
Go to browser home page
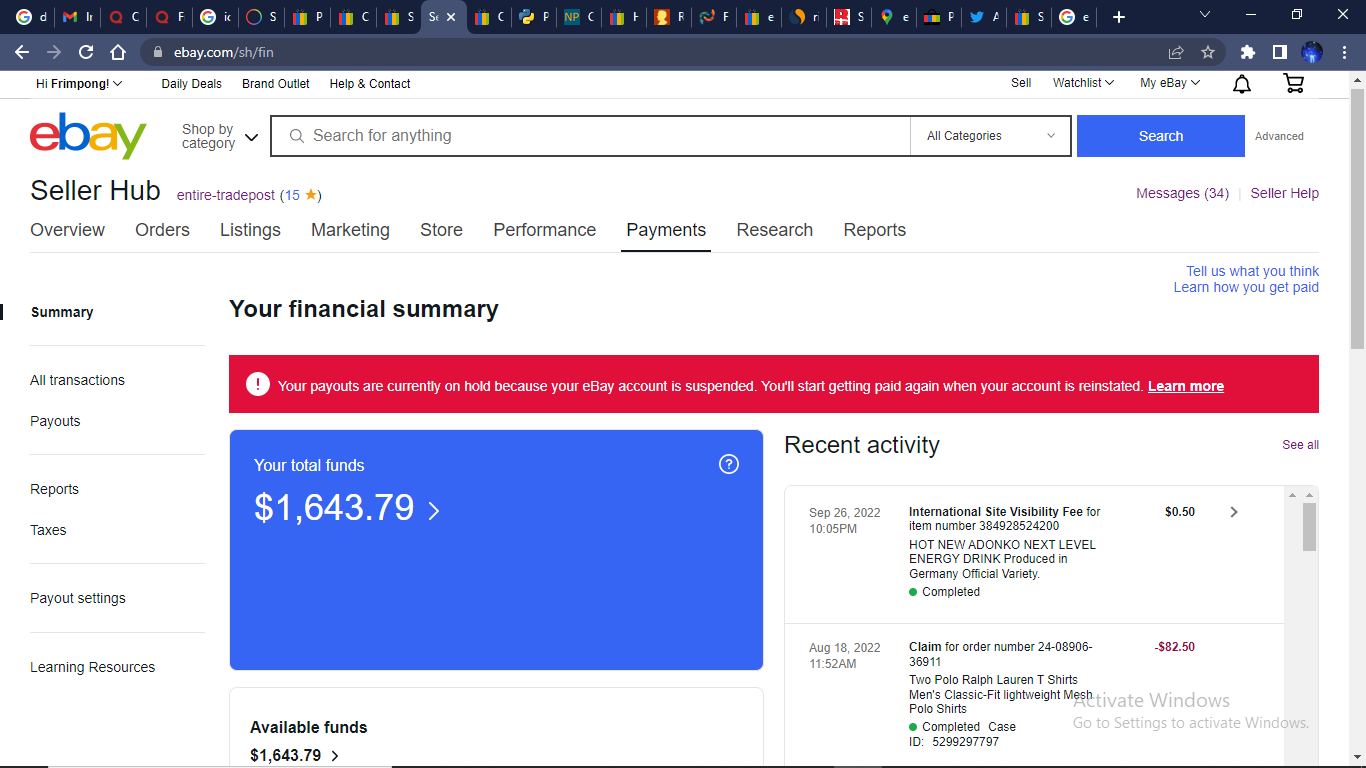[118, 52]
